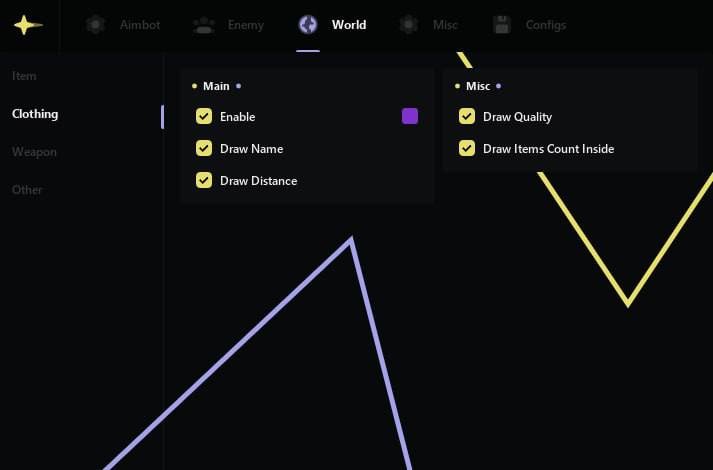Open the Enemy tab

click(246, 25)
